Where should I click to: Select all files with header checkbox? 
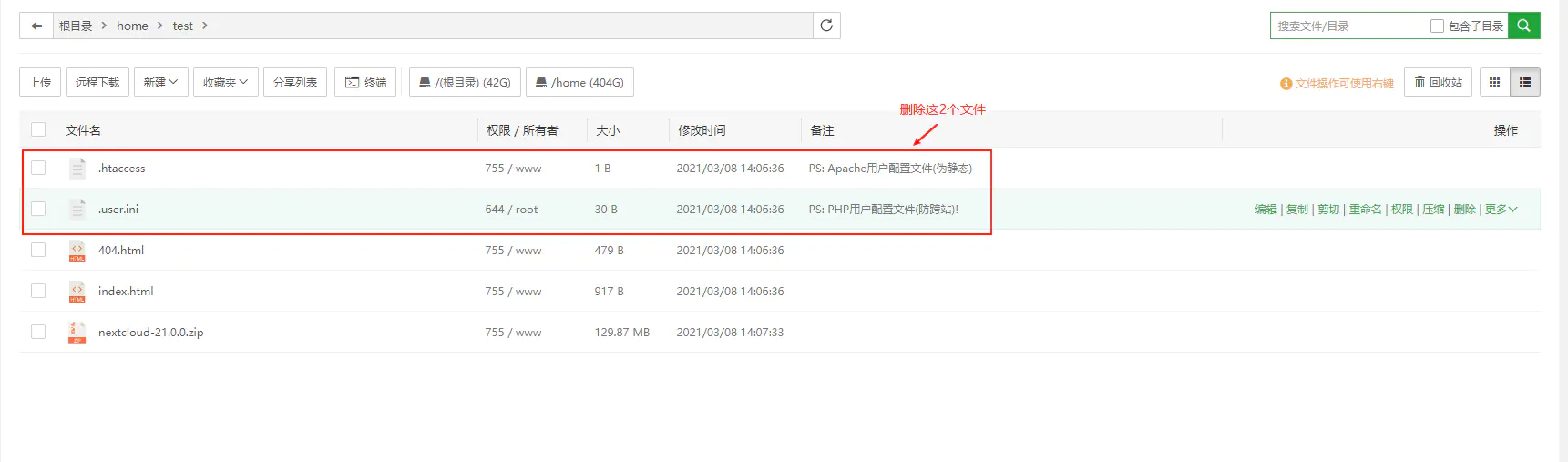(38, 129)
